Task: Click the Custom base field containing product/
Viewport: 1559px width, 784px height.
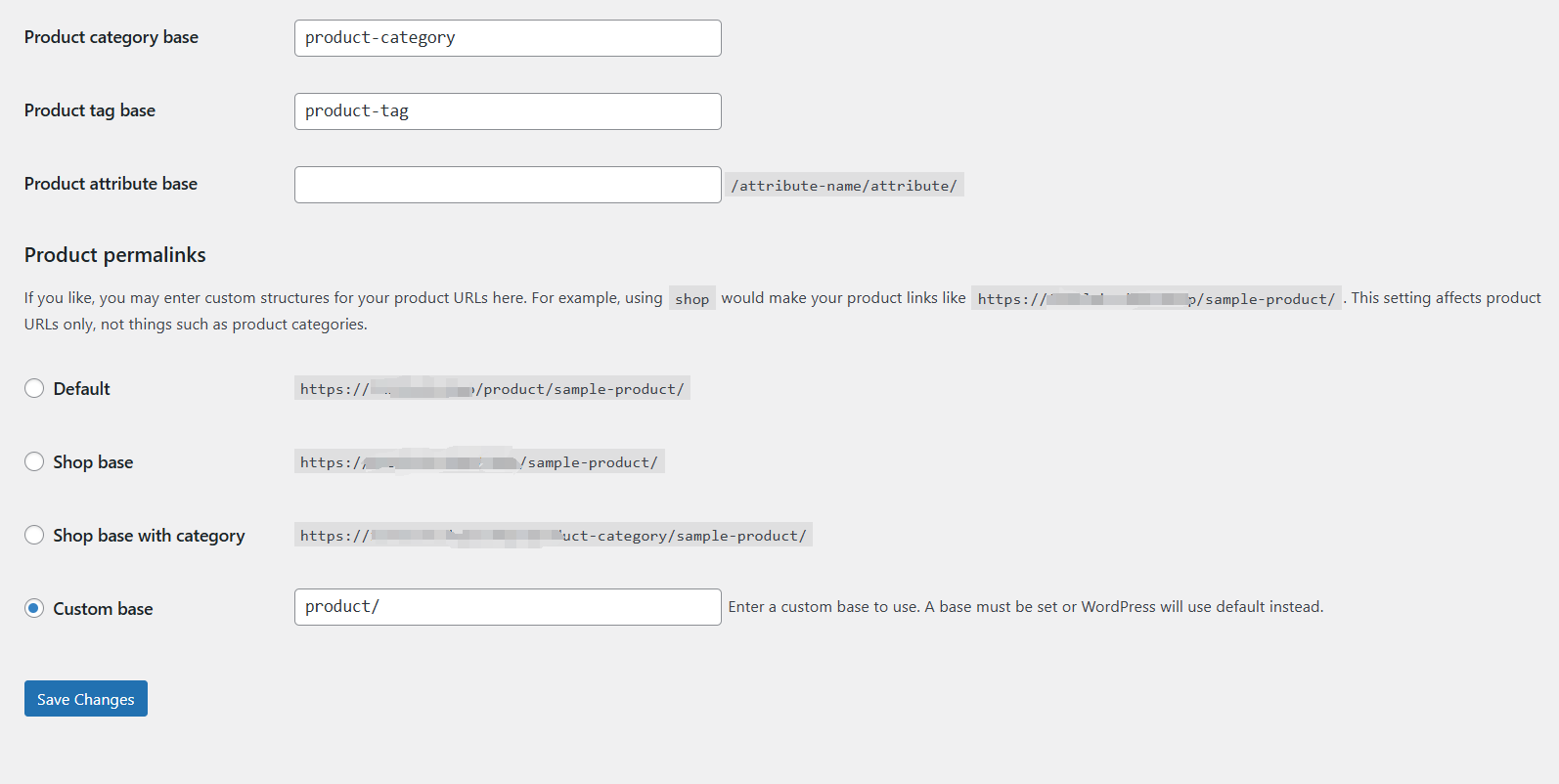Action: [x=507, y=606]
